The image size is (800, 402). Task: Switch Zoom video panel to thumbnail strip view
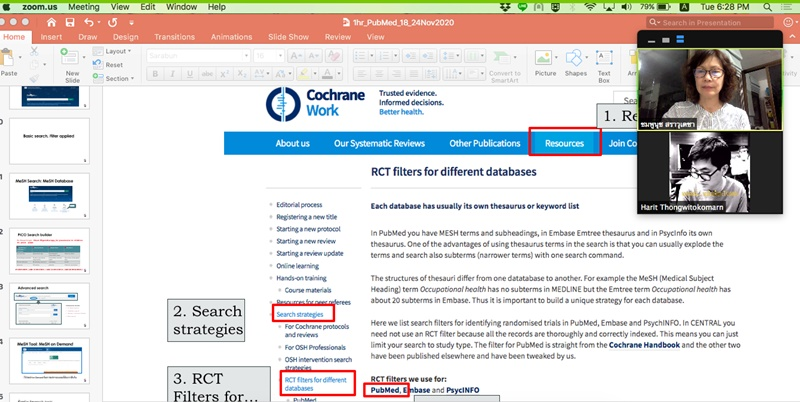(652, 40)
